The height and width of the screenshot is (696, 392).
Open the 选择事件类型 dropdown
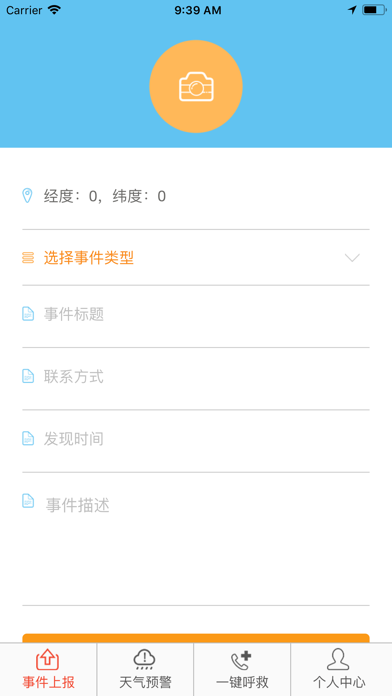pos(196,258)
